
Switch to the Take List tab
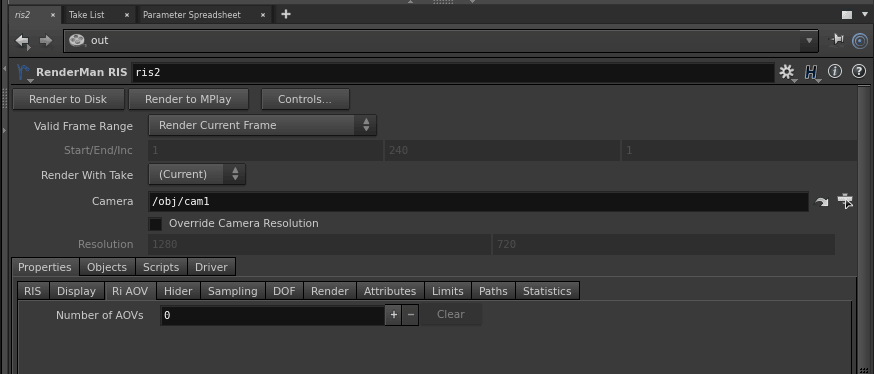(86, 15)
